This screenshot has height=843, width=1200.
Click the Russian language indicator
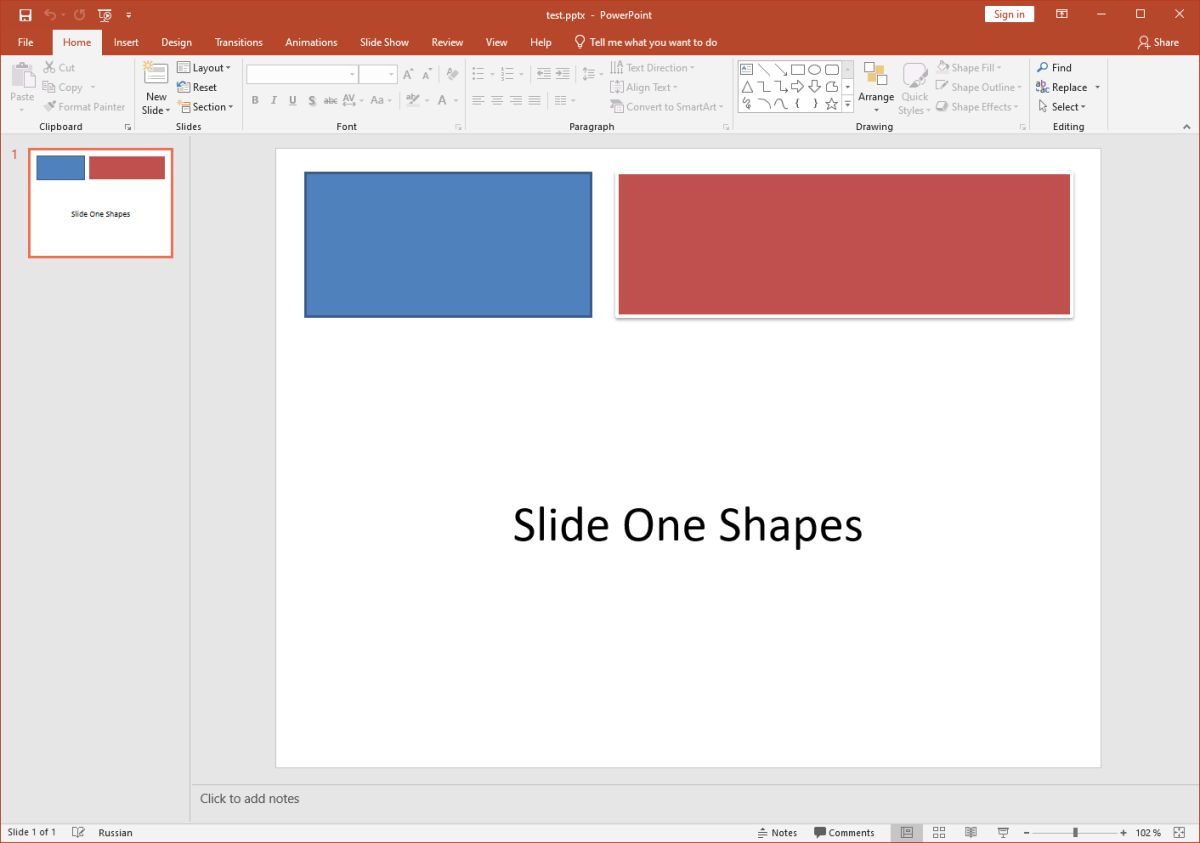coord(115,832)
